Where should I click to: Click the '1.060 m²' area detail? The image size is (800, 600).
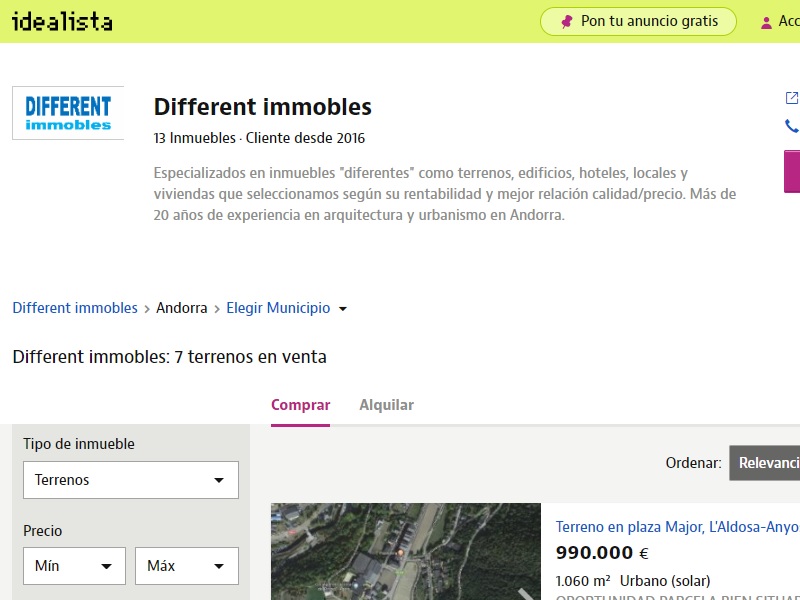tap(583, 581)
